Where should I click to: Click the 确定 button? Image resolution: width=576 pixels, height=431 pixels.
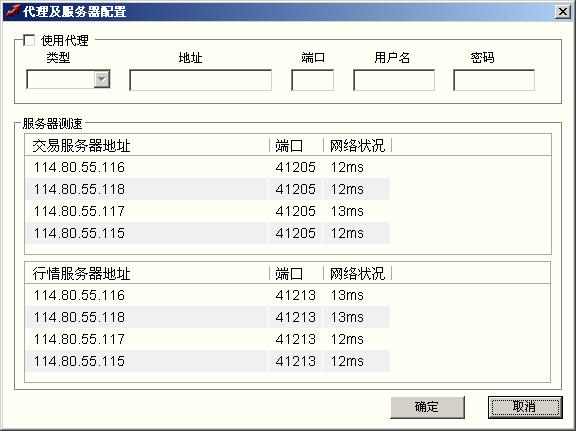(427, 407)
